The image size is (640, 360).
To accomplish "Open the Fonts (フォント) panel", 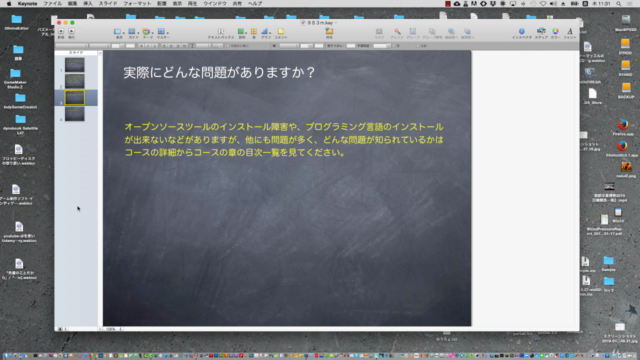I will (570, 31).
